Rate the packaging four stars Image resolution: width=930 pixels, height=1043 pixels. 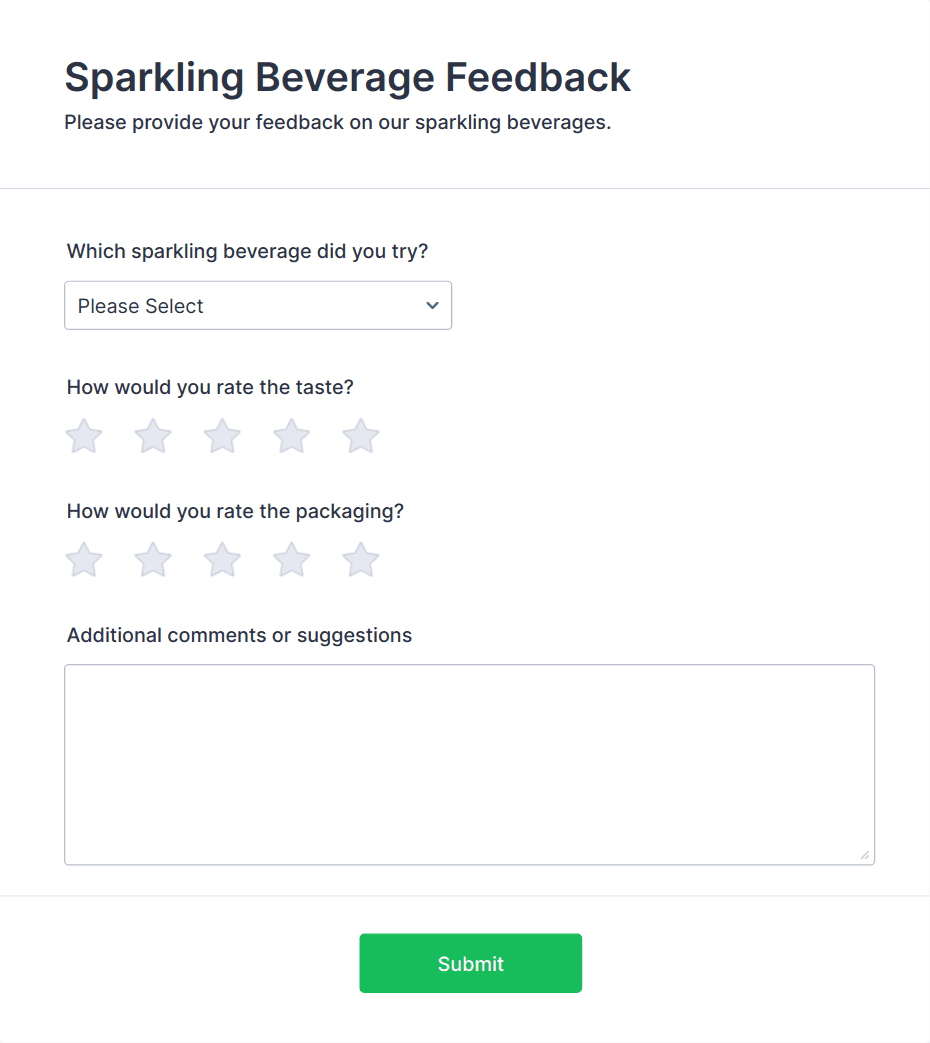[x=291, y=561]
